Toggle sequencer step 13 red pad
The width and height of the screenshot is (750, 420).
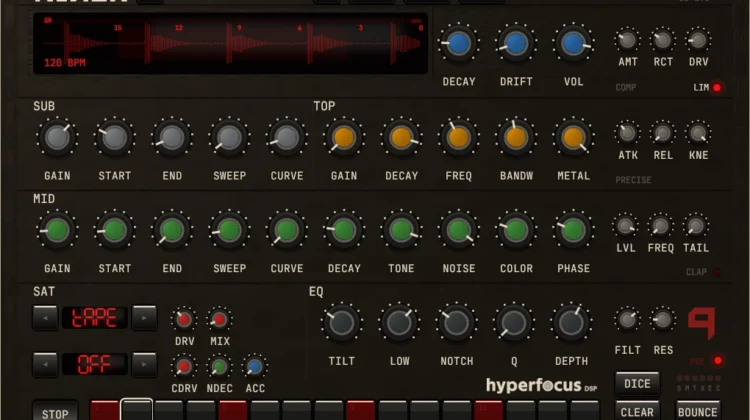coord(488,411)
